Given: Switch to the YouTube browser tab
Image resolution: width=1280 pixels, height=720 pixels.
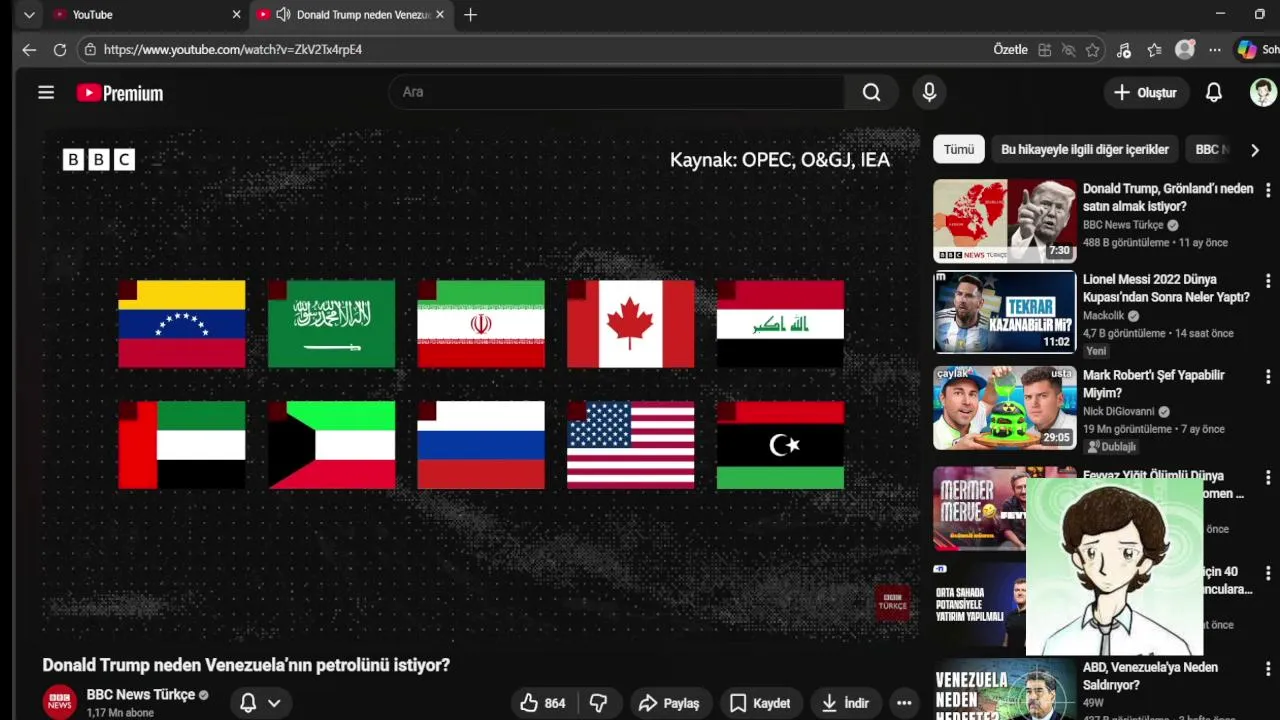Looking at the screenshot, I should pyautogui.click(x=145, y=15).
